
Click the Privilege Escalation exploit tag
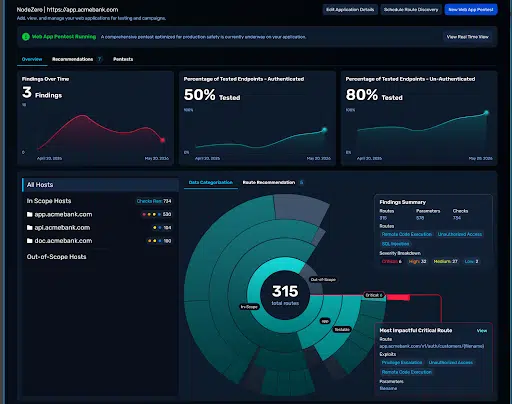click(402, 362)
